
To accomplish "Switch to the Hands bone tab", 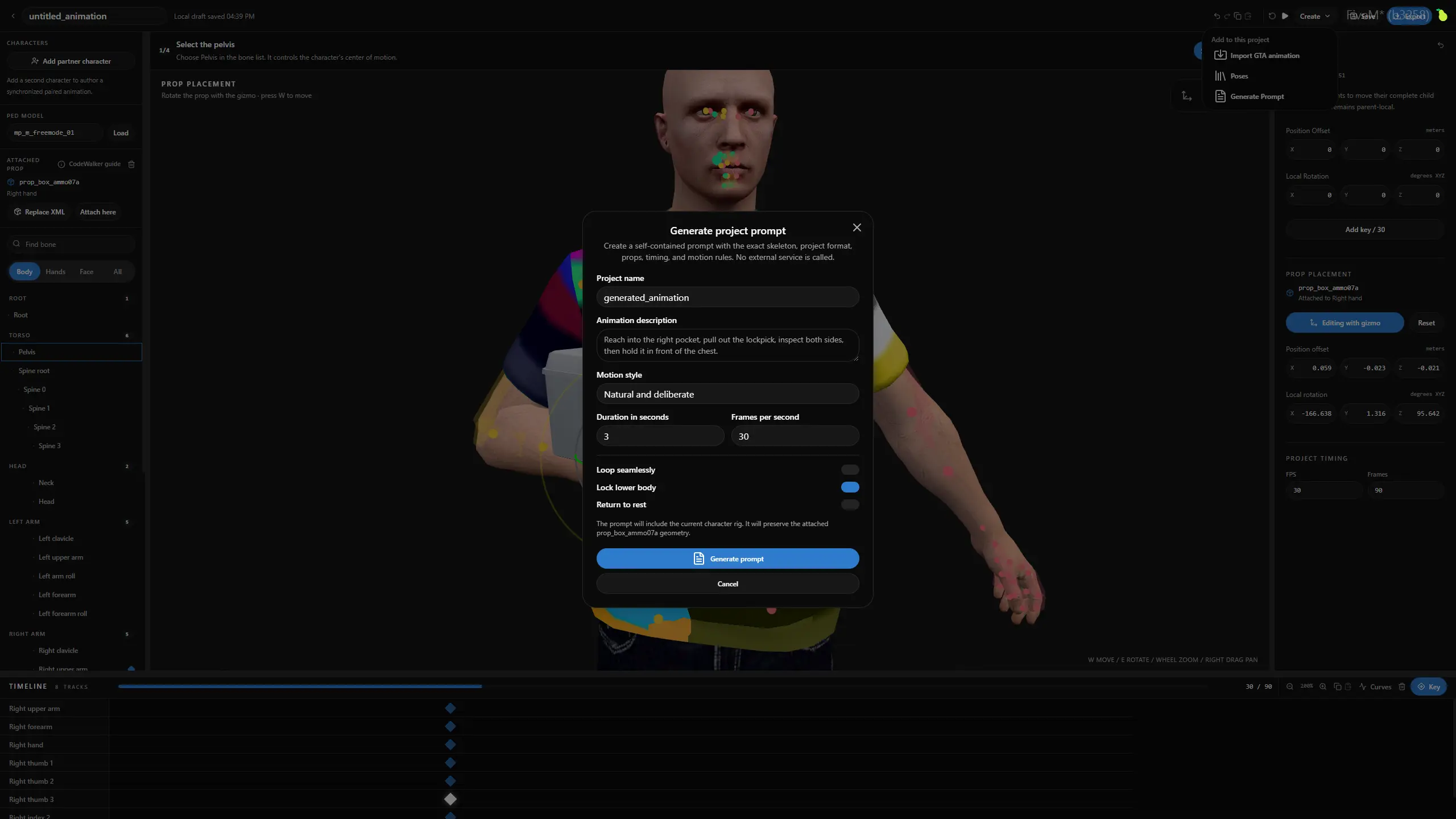I will [55, 271].
